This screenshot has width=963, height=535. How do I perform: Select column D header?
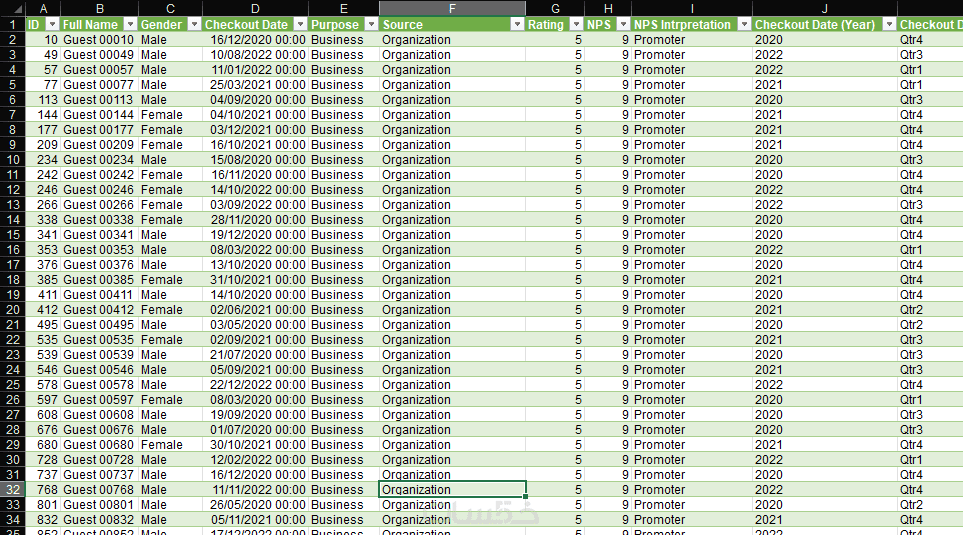pos(255,9)
